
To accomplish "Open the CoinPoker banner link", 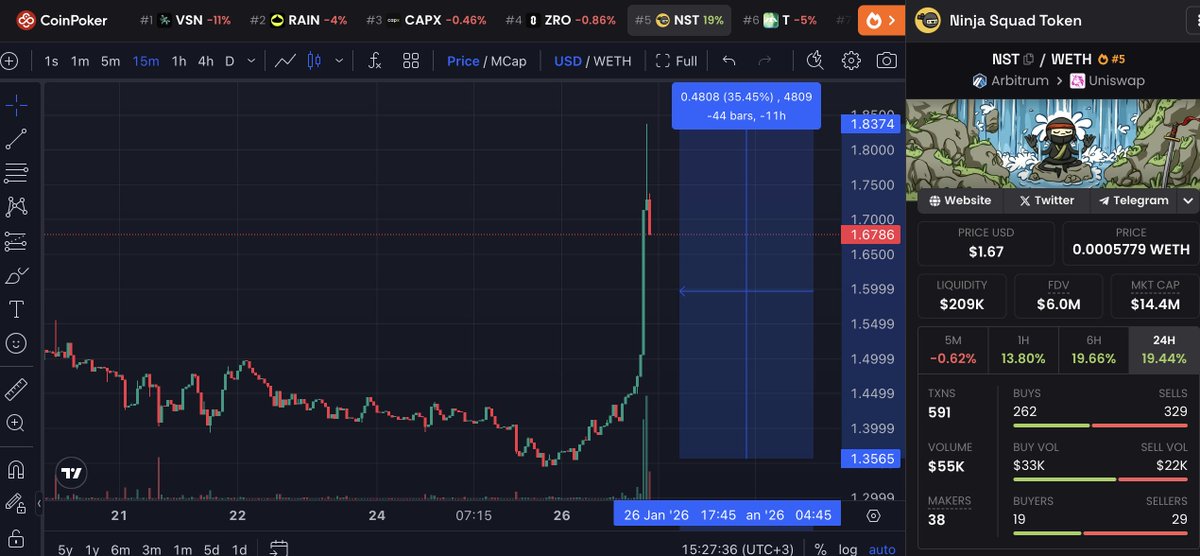I will click(61, 20).
